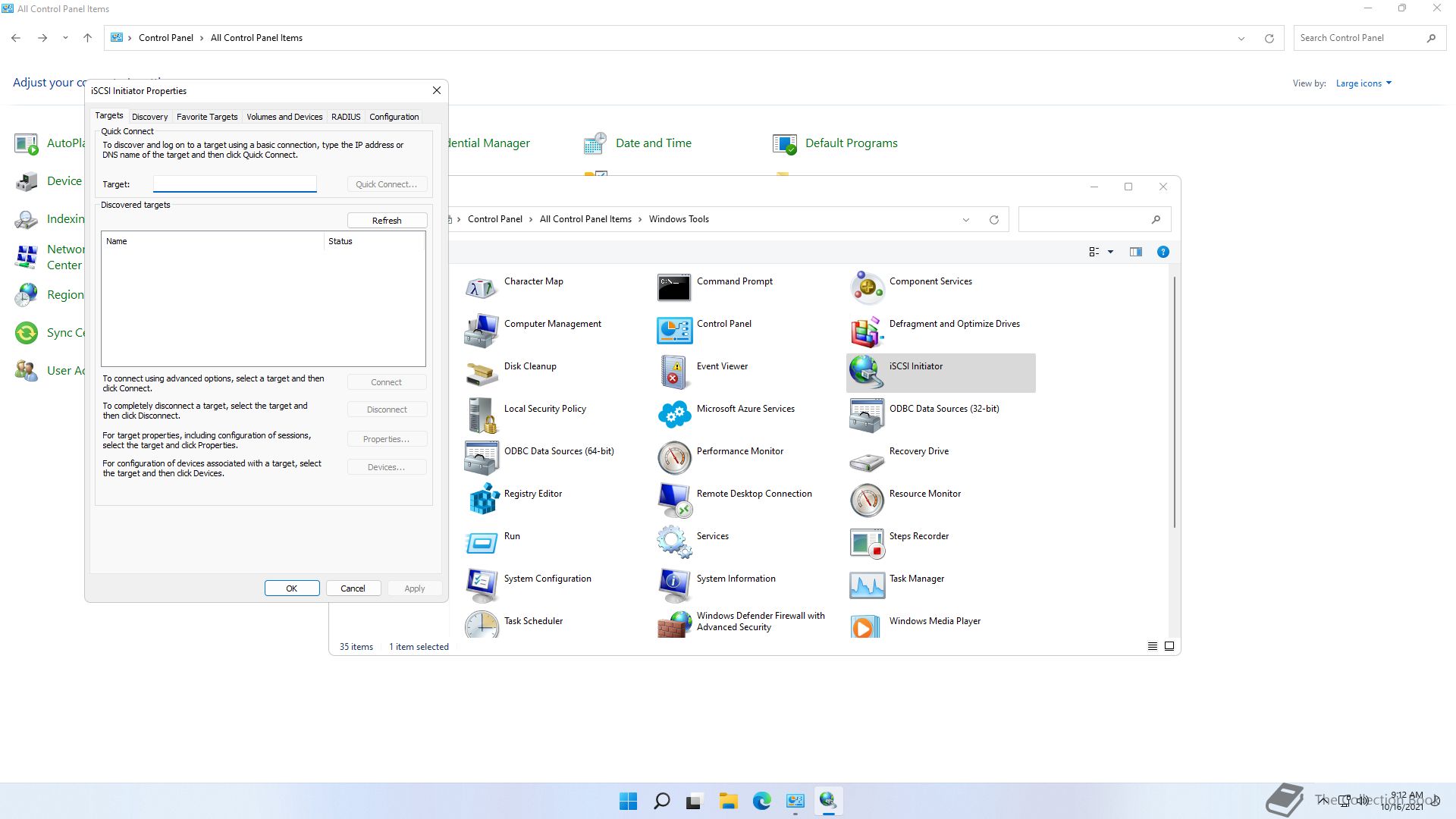Open Windows Defender Firewall Advanced Security icon
1456x819 pixels.
674,625
